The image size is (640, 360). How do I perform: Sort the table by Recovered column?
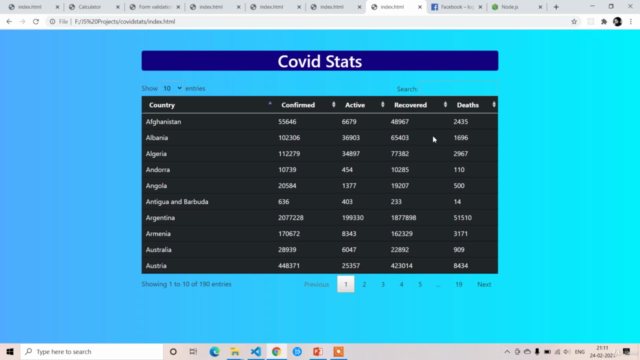click(418, 105)
